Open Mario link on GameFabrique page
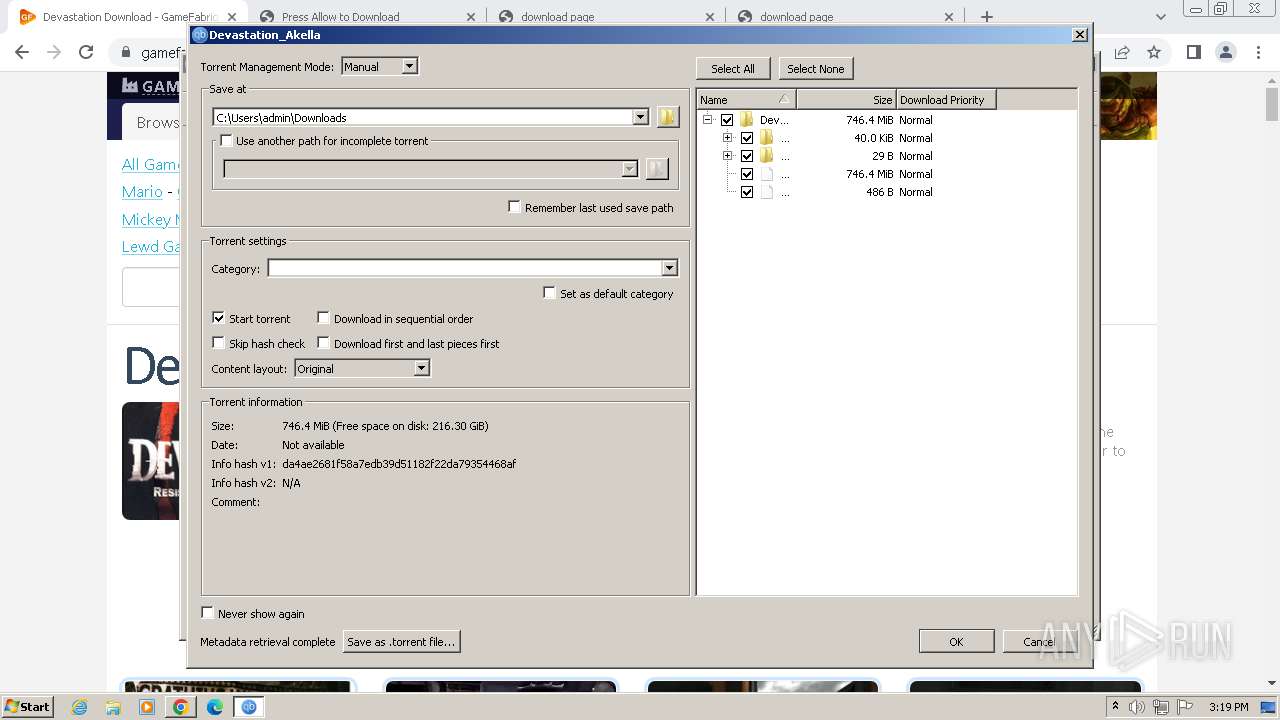The width and height of the screenshot is (1280, 720). (142, 191)
